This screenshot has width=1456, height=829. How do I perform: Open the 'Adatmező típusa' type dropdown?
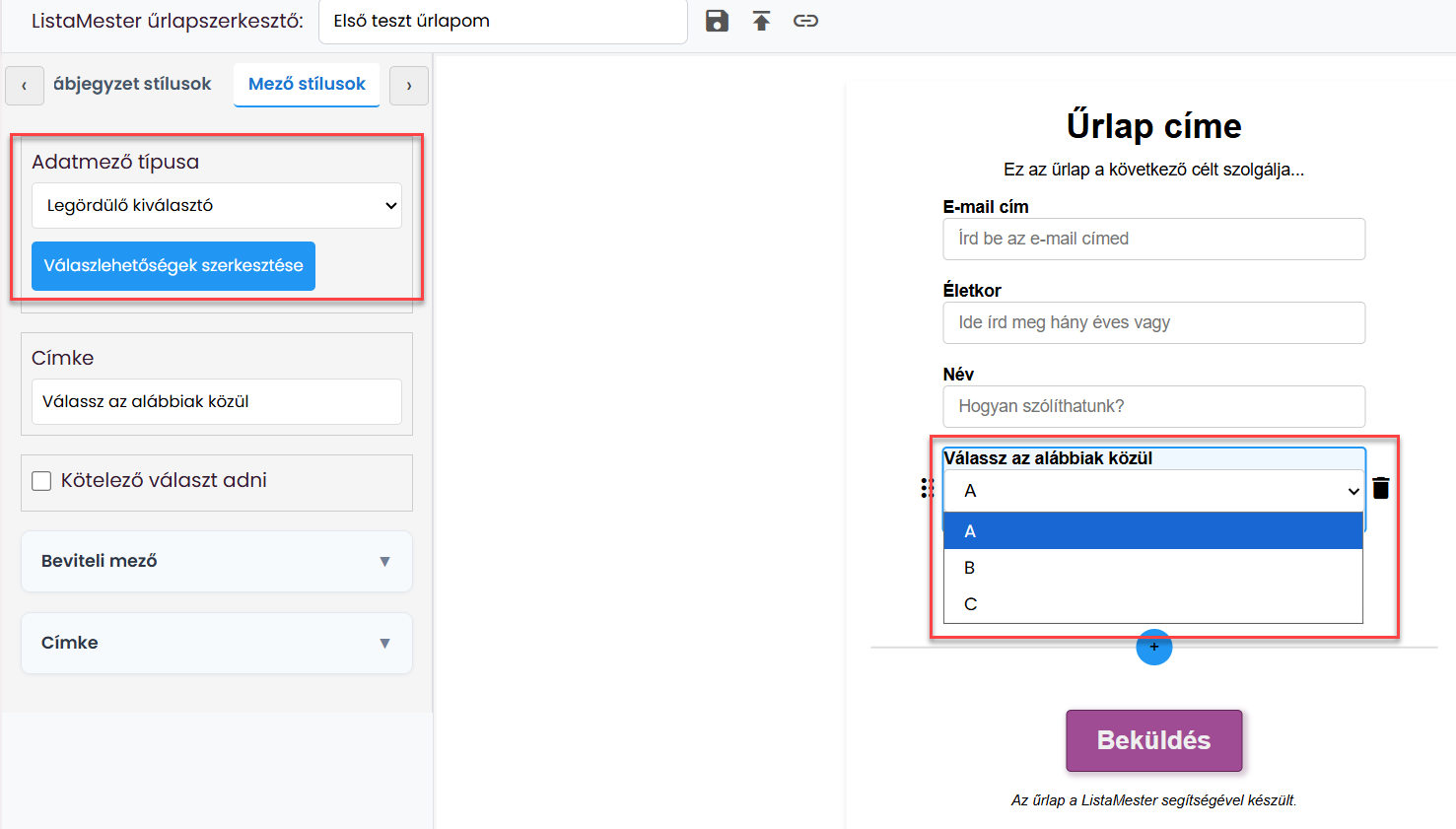[217, 205]
